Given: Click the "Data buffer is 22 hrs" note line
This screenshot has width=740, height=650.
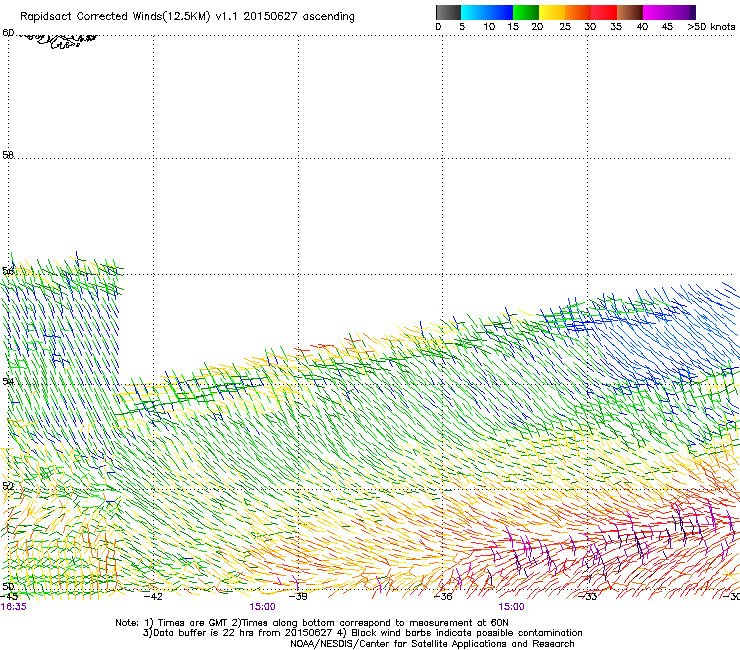Looking at the screenshot, I should (x=362, y=633).
